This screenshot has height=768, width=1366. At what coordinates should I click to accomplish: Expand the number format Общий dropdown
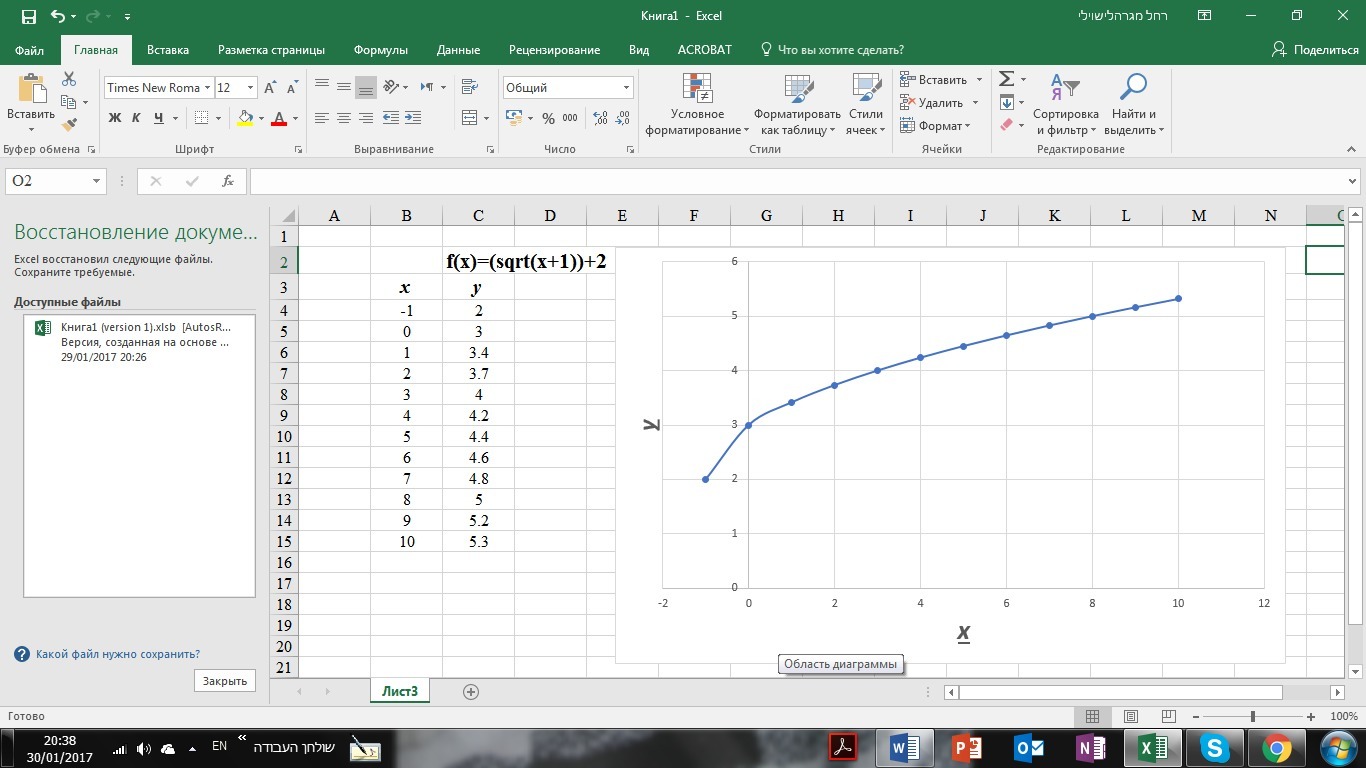coord(626,88)
